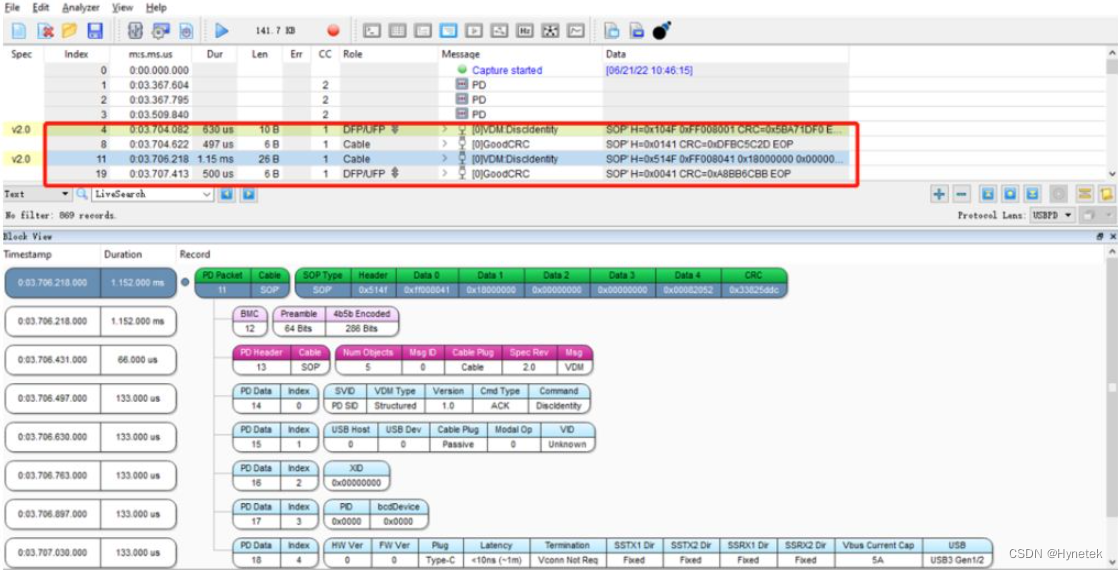Select the 0:03.706.218.000 timestamp block

[52, 283]
